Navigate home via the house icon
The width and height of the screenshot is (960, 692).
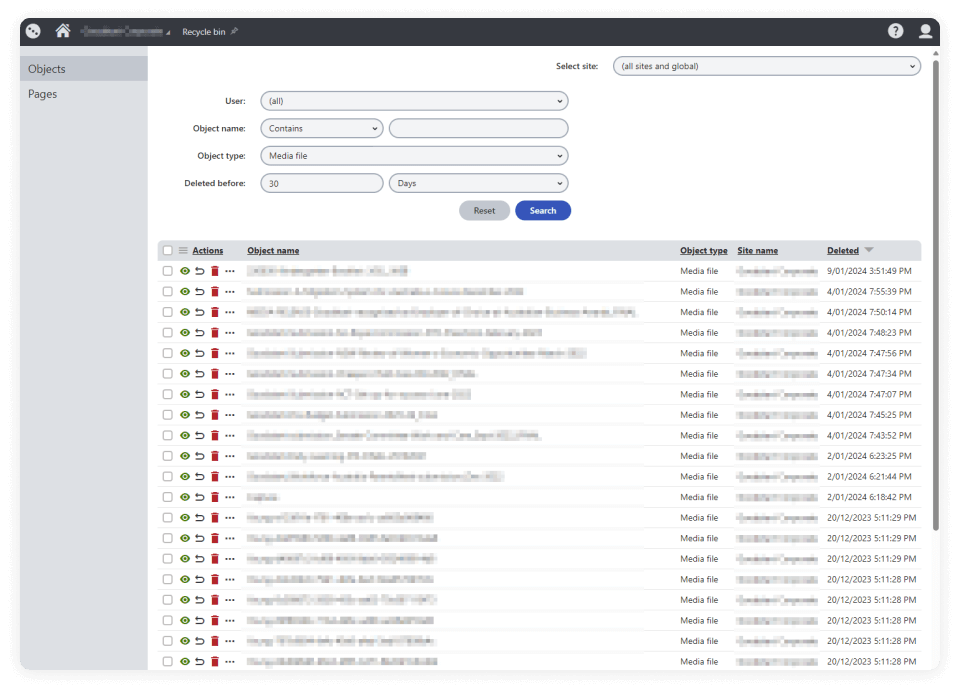pyautogui.click(x=62, y=30)
